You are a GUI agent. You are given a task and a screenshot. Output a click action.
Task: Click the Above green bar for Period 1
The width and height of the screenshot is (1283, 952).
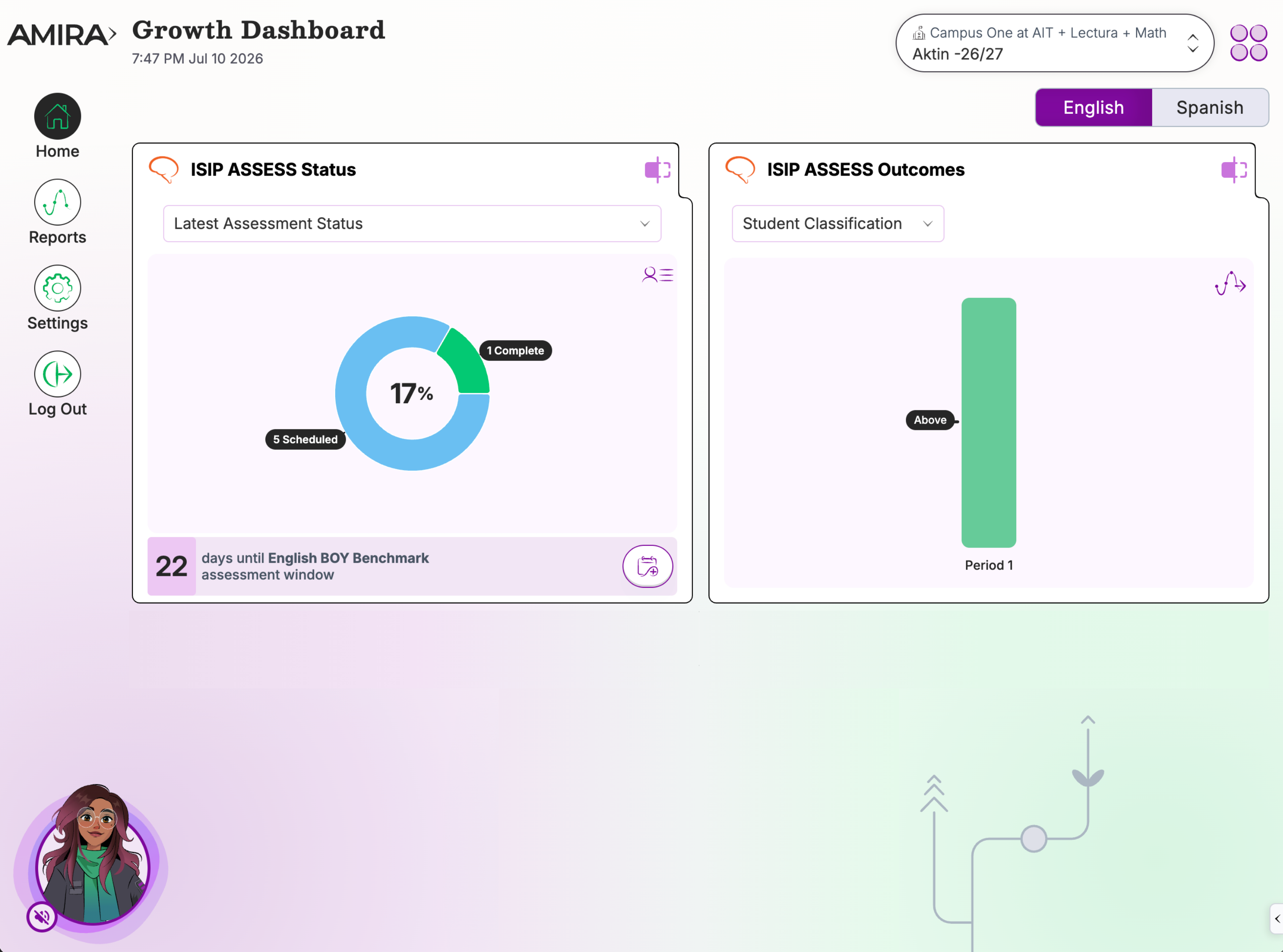tap(988, 422)
